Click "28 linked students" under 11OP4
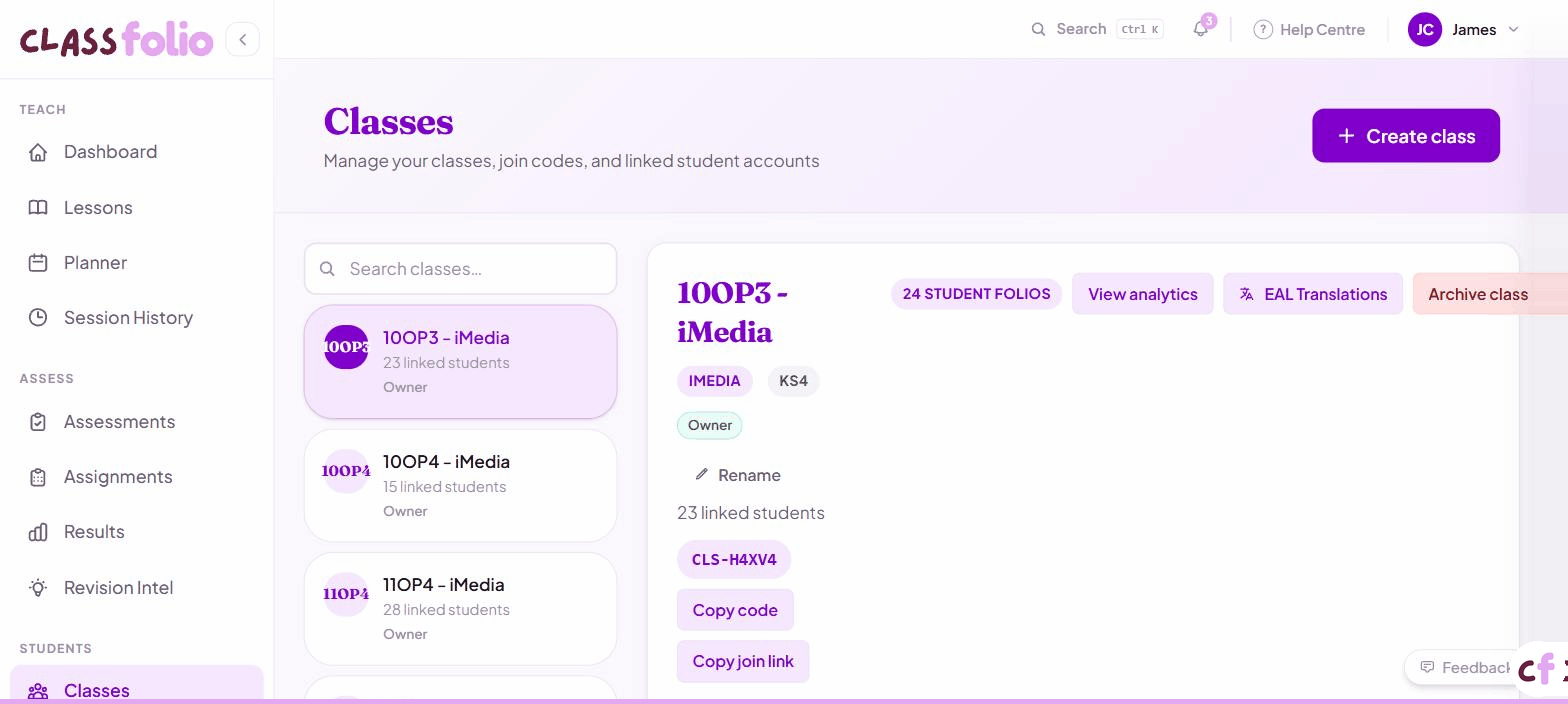This screenshot has width=1568, height=704. [446, 610]
